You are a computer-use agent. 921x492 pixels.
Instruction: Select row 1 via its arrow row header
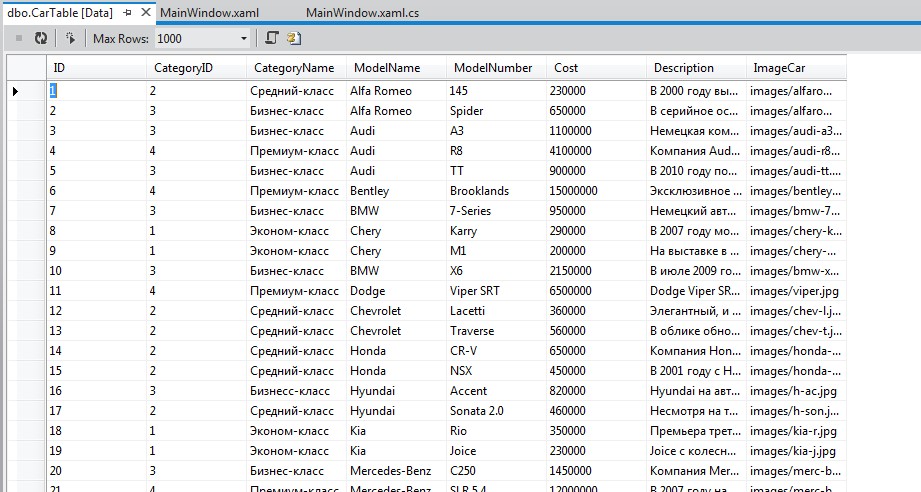[x=26, y=91]
